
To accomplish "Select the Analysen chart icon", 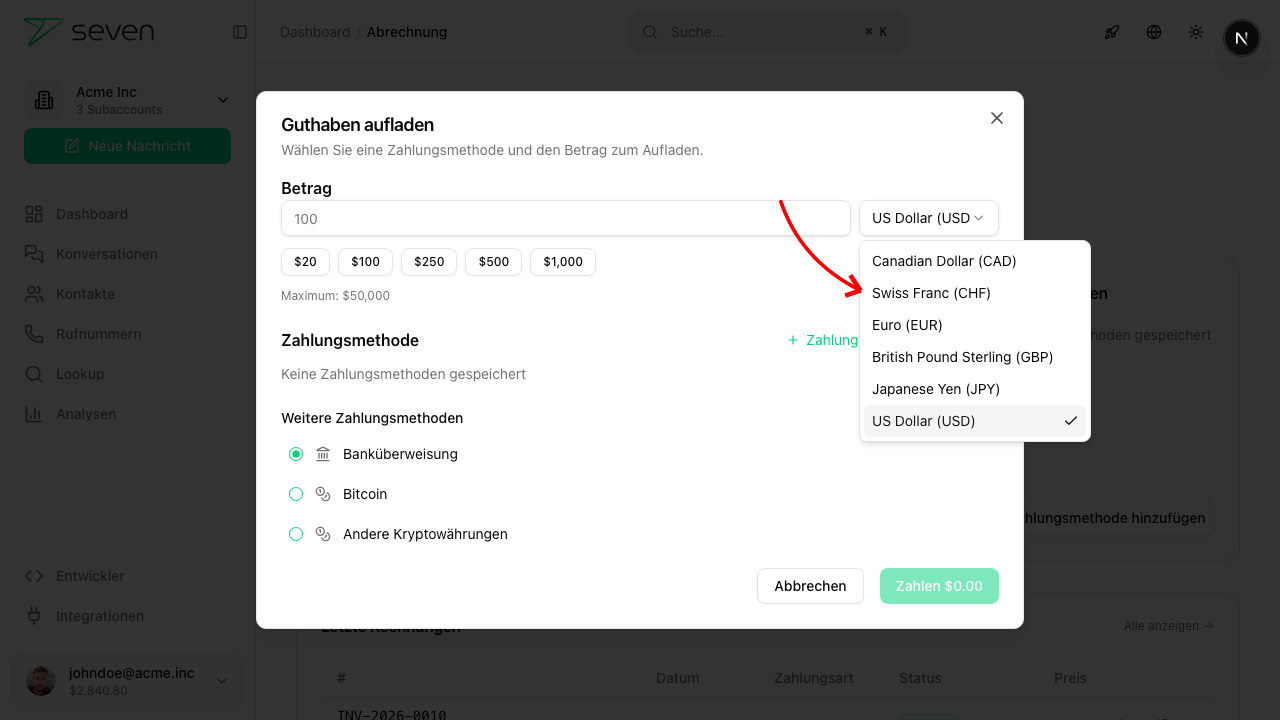I will point(34,414).
